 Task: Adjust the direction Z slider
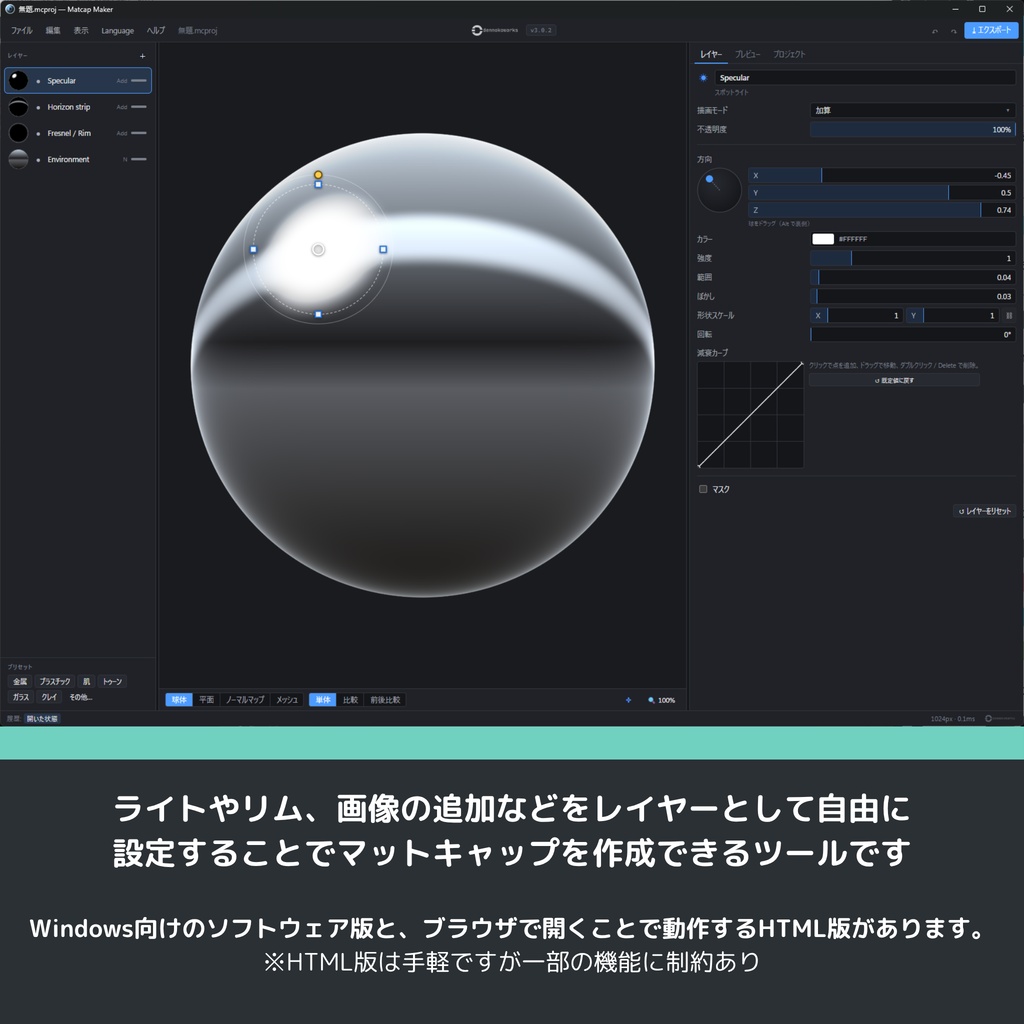tap(882, 210)
